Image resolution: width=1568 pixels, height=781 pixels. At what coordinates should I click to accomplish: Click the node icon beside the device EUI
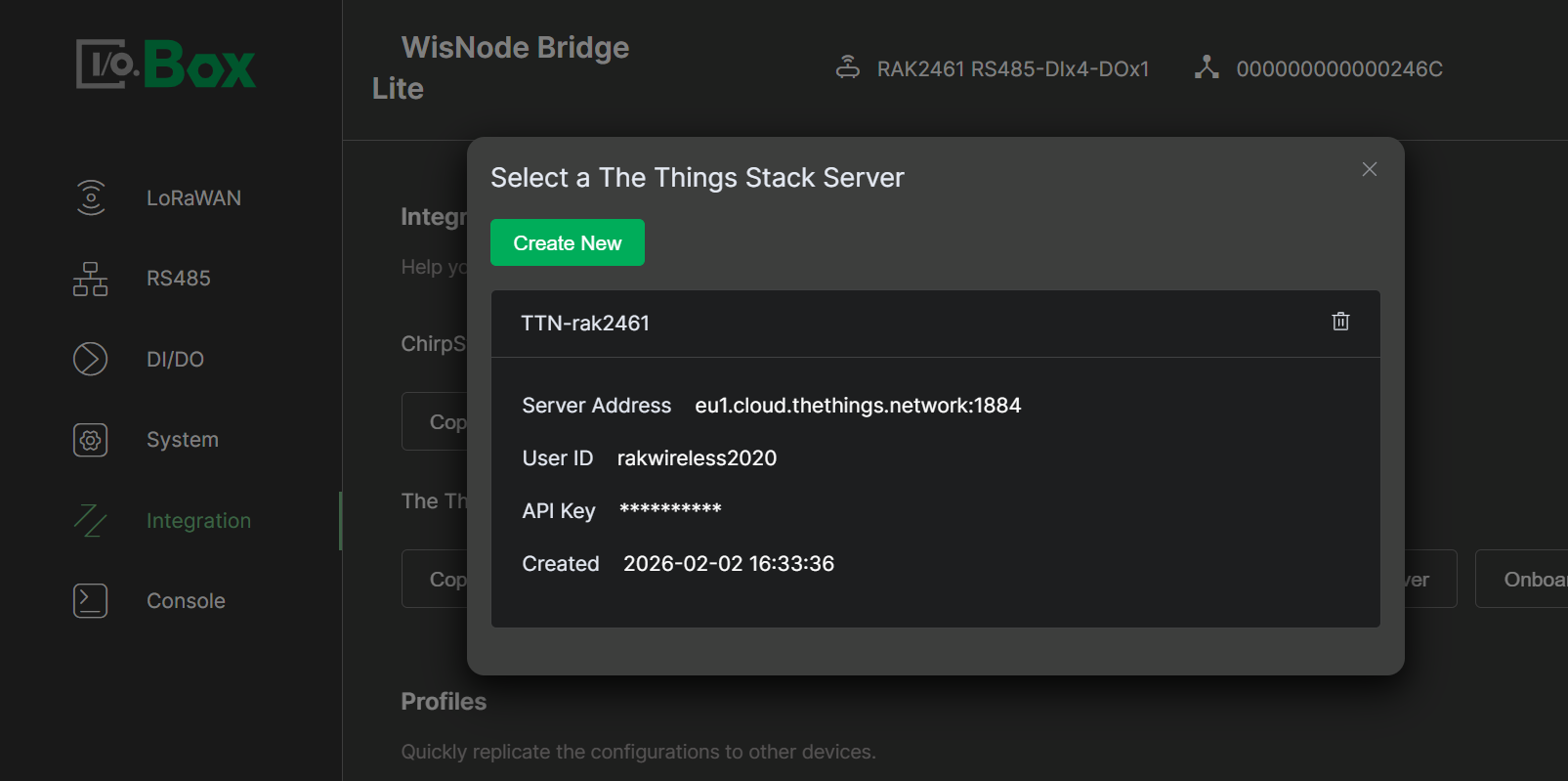(x=1207, y=67)
